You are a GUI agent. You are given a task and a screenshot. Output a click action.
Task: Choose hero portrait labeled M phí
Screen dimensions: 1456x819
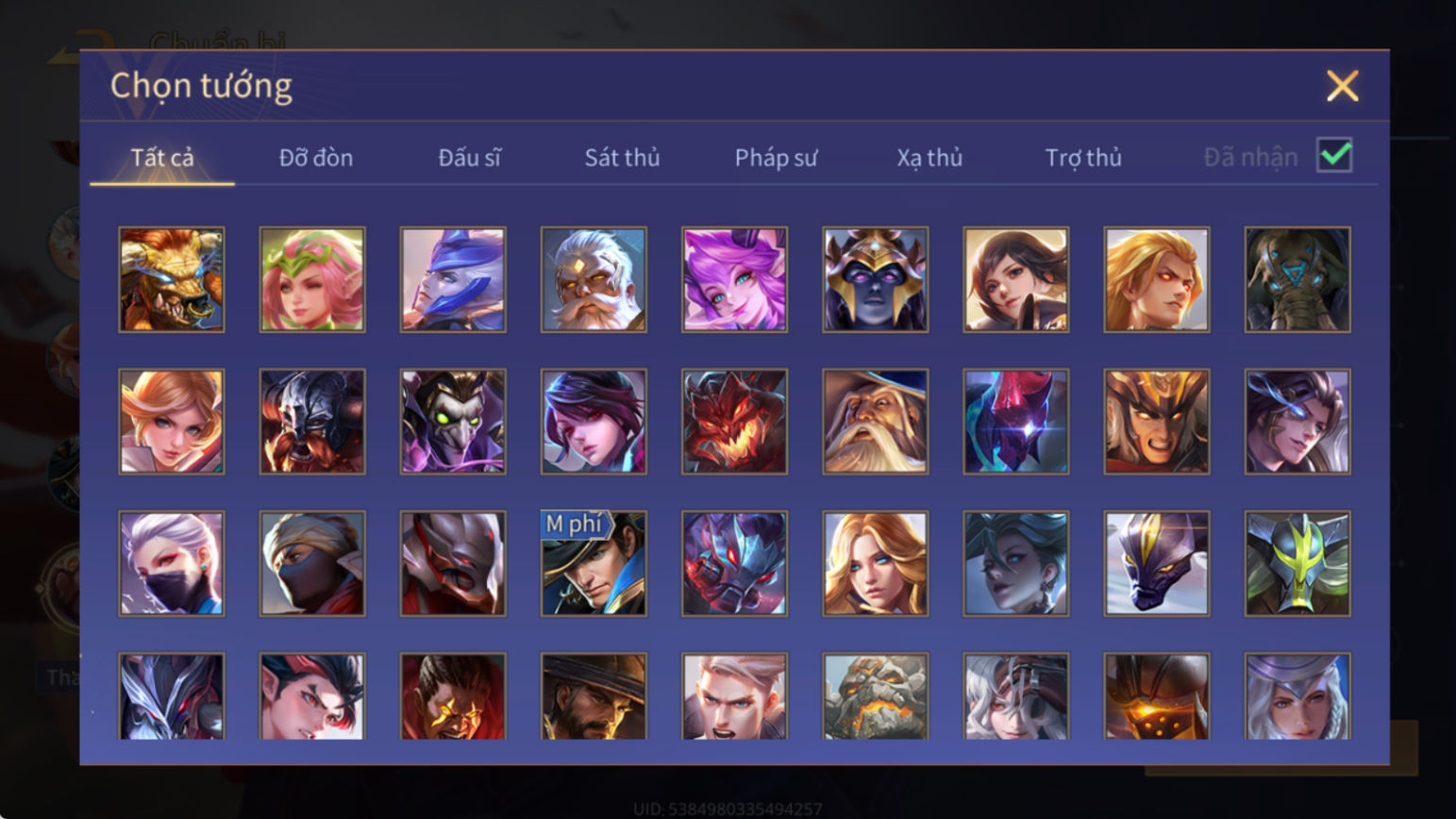[594, 563]
